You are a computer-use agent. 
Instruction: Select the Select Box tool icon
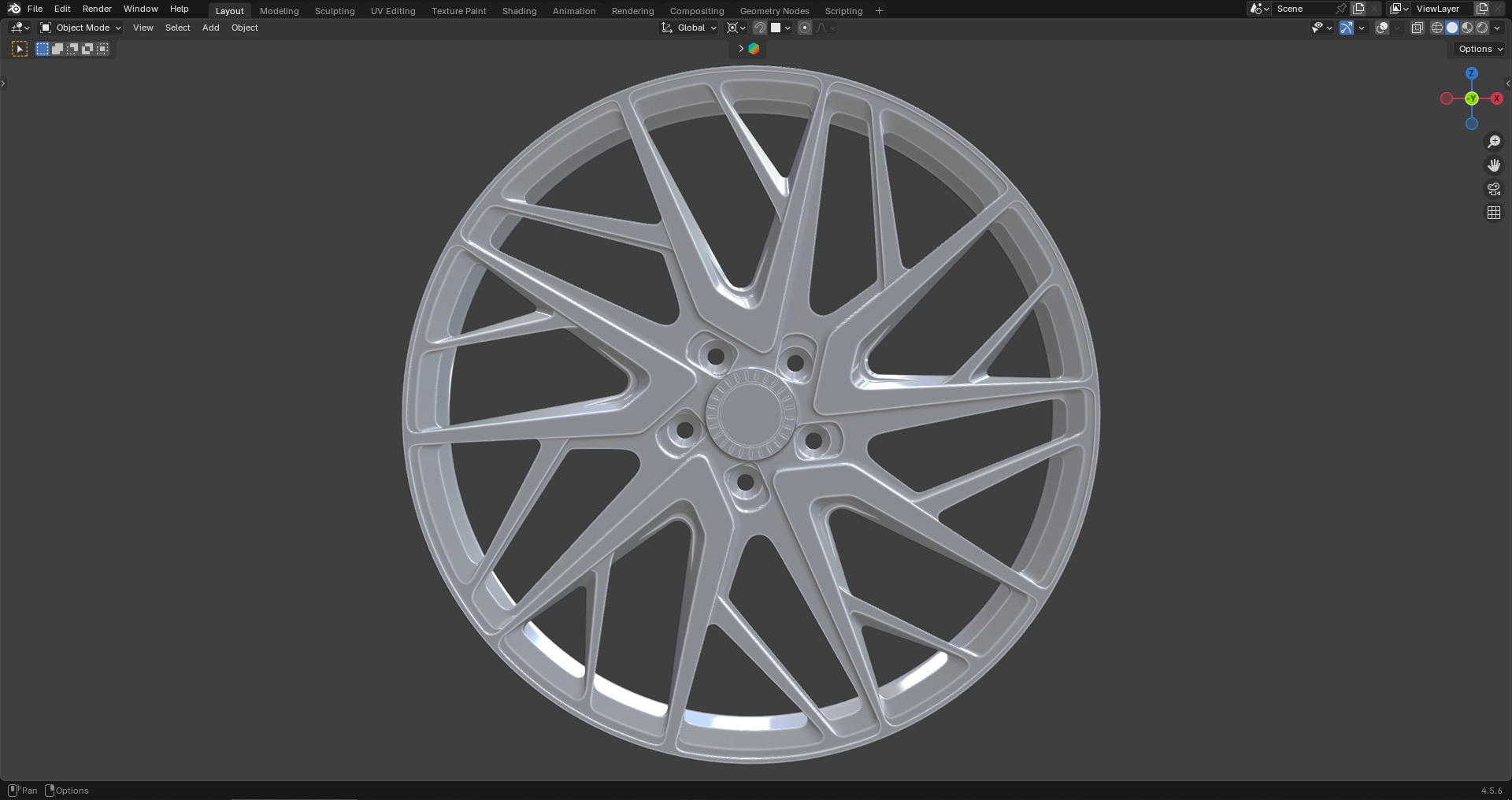[20, 49]
